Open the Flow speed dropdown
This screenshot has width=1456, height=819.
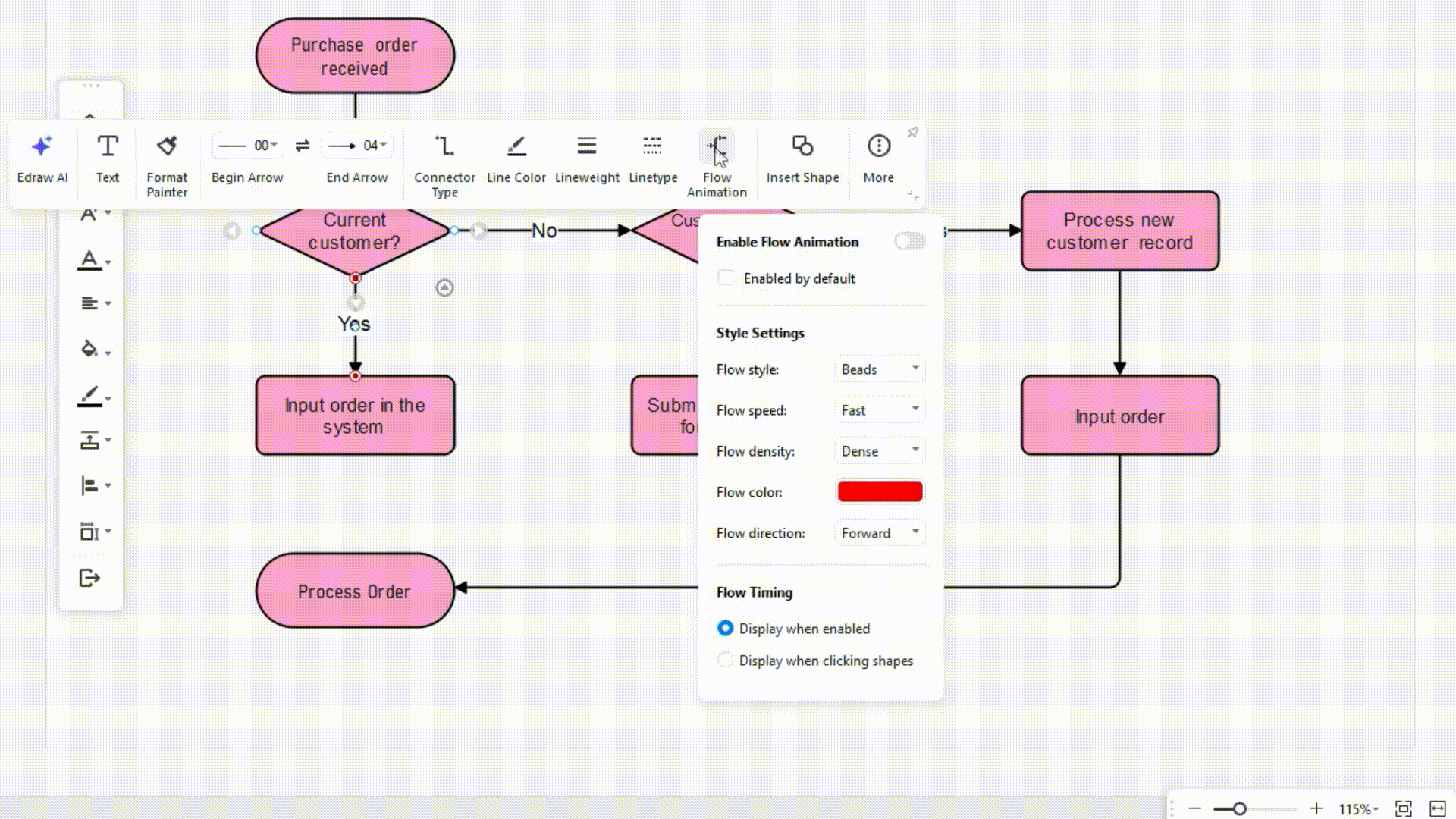click(880, 410)
